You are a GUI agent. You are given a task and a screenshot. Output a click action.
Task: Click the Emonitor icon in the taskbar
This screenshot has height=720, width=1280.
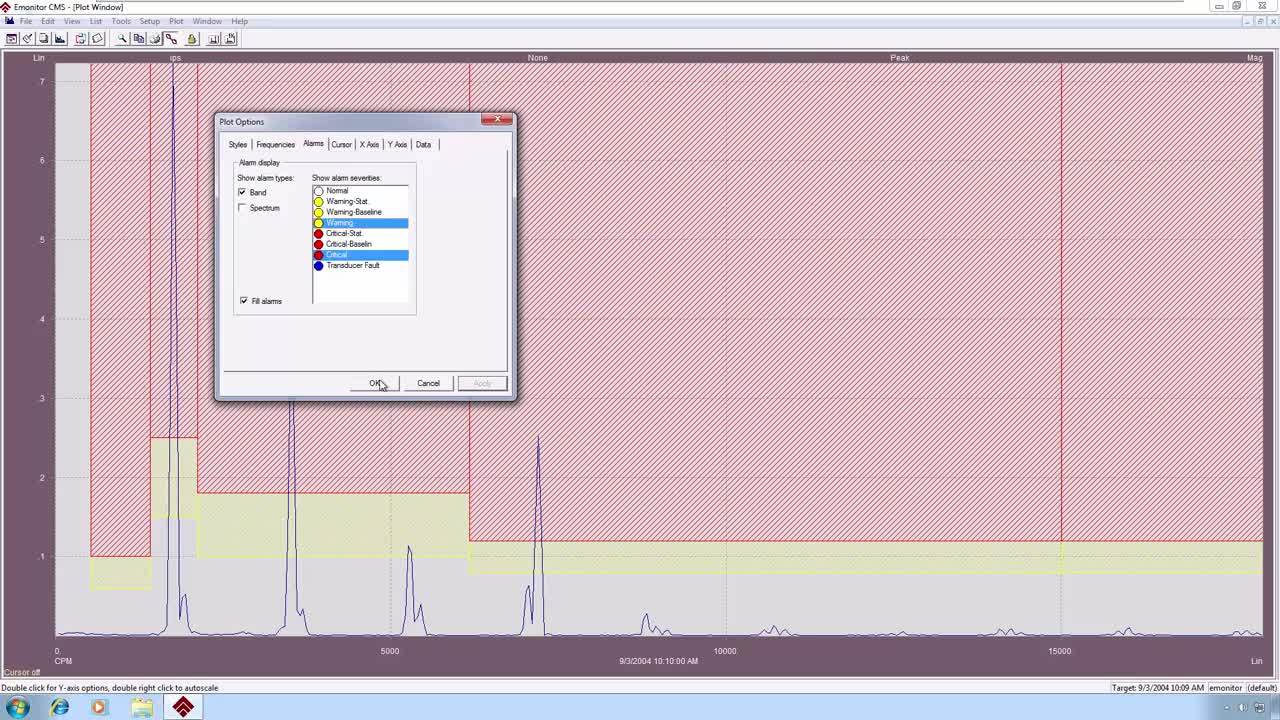point(183,707)
